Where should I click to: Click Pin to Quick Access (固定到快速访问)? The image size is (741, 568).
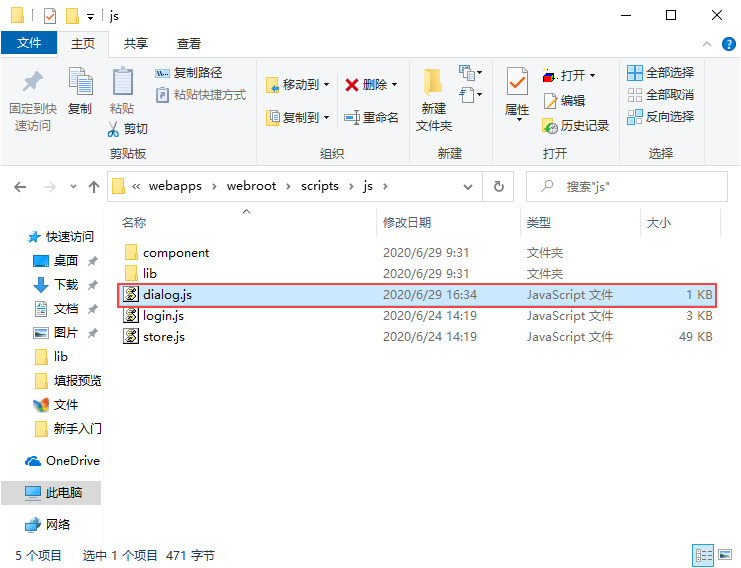point(33,100)
